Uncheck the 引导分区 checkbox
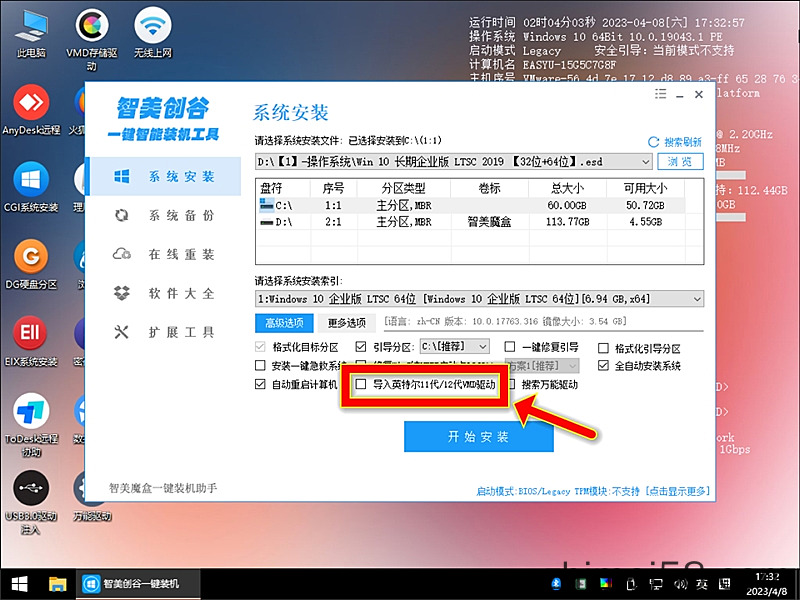Image resolution: width=800 pixels, height=600 pixels. tap(361, 347)
